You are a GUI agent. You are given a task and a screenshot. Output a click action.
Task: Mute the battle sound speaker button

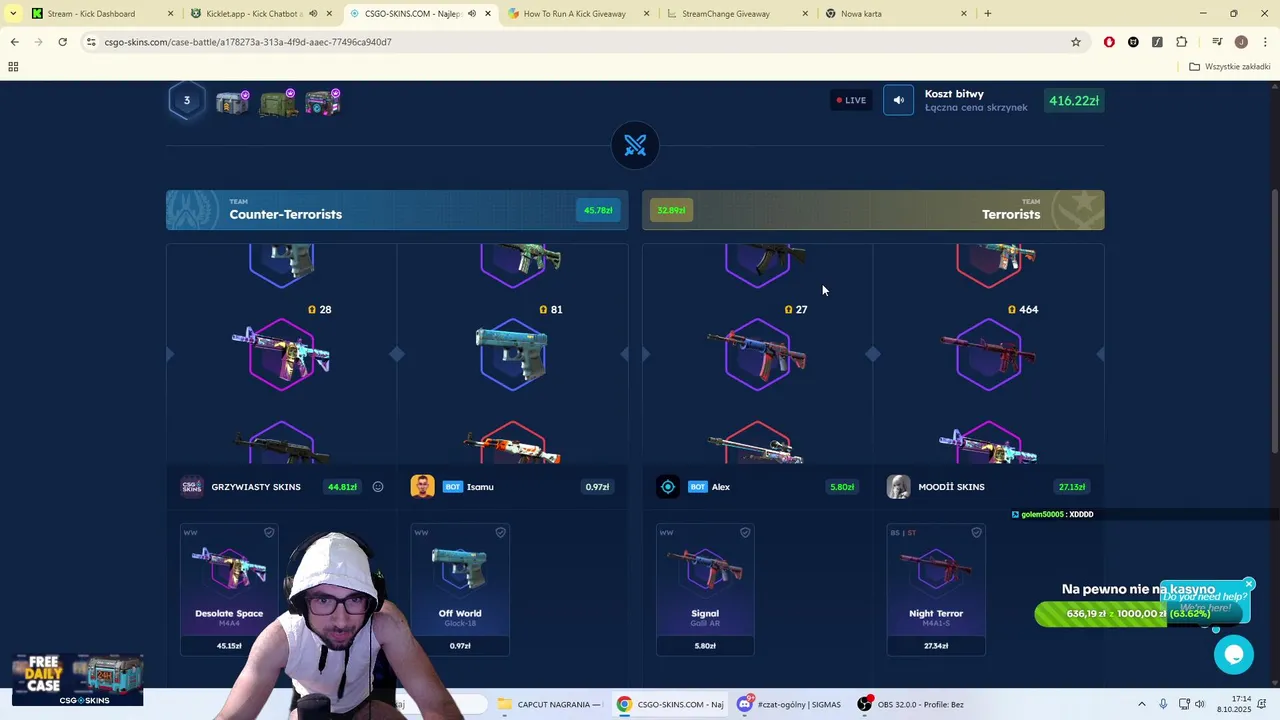point(898,100)
